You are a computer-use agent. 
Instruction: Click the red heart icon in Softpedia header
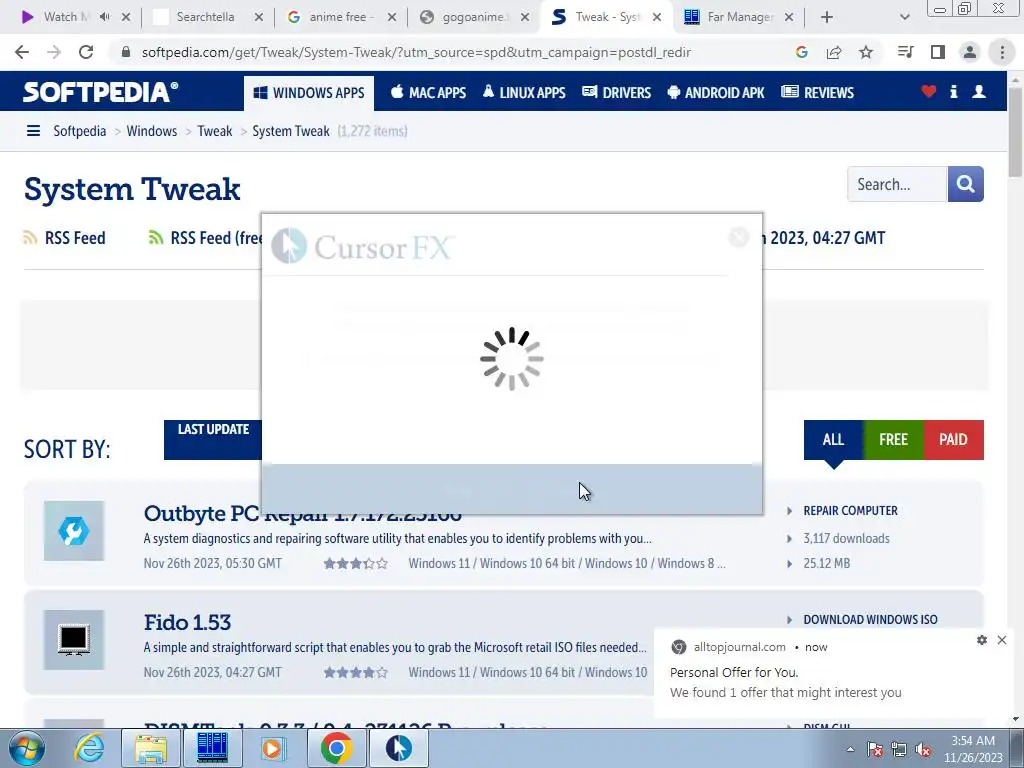(x=929, y=91)
